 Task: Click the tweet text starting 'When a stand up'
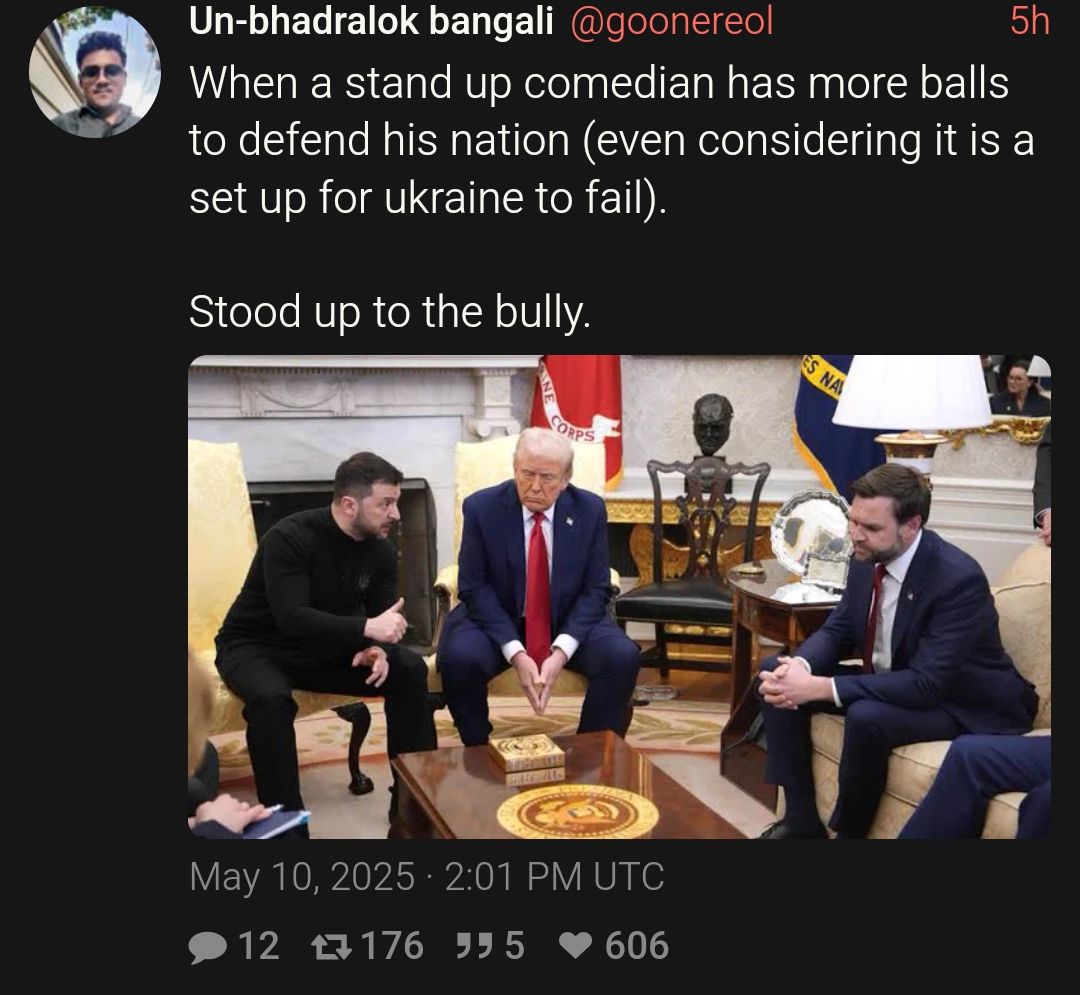[x=612, y=140]
